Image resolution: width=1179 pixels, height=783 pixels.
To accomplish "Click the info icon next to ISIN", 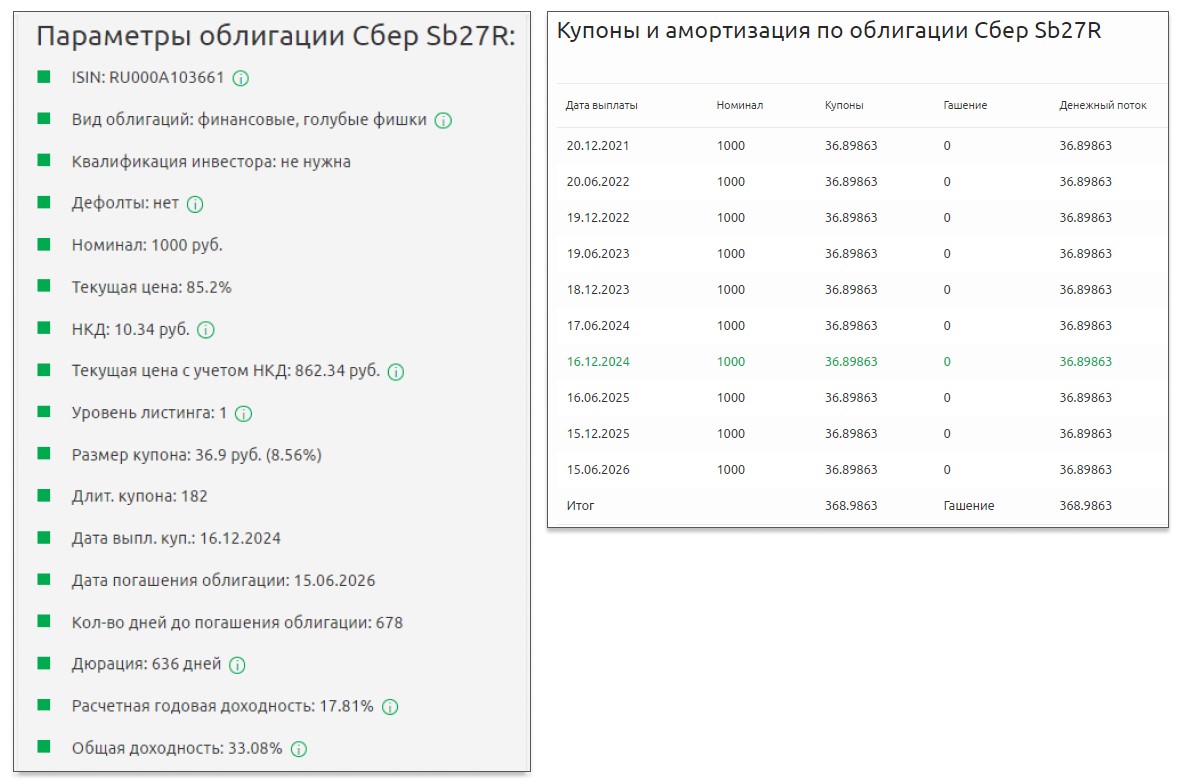I will [241, 78].
